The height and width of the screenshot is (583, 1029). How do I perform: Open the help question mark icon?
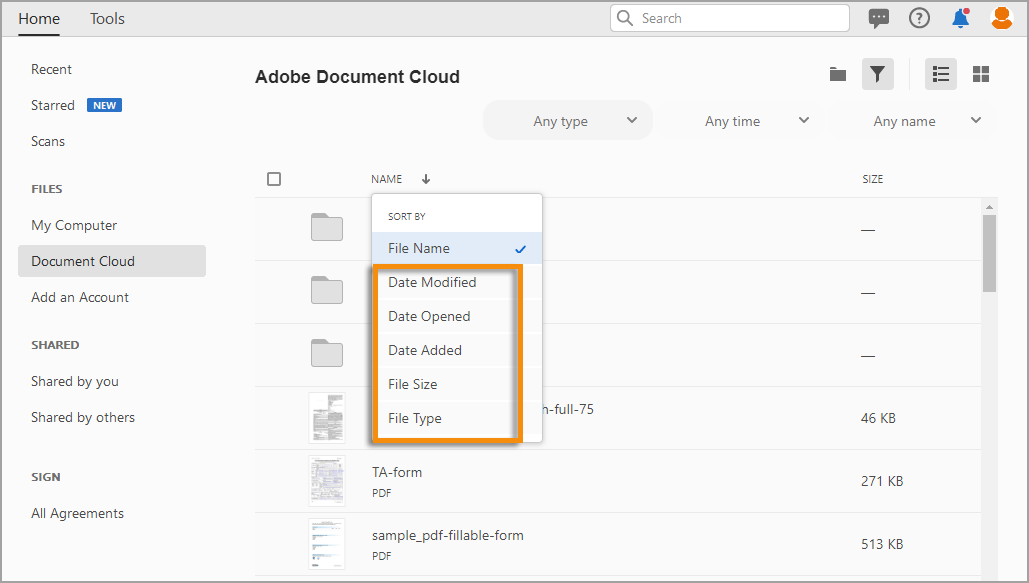919,17
